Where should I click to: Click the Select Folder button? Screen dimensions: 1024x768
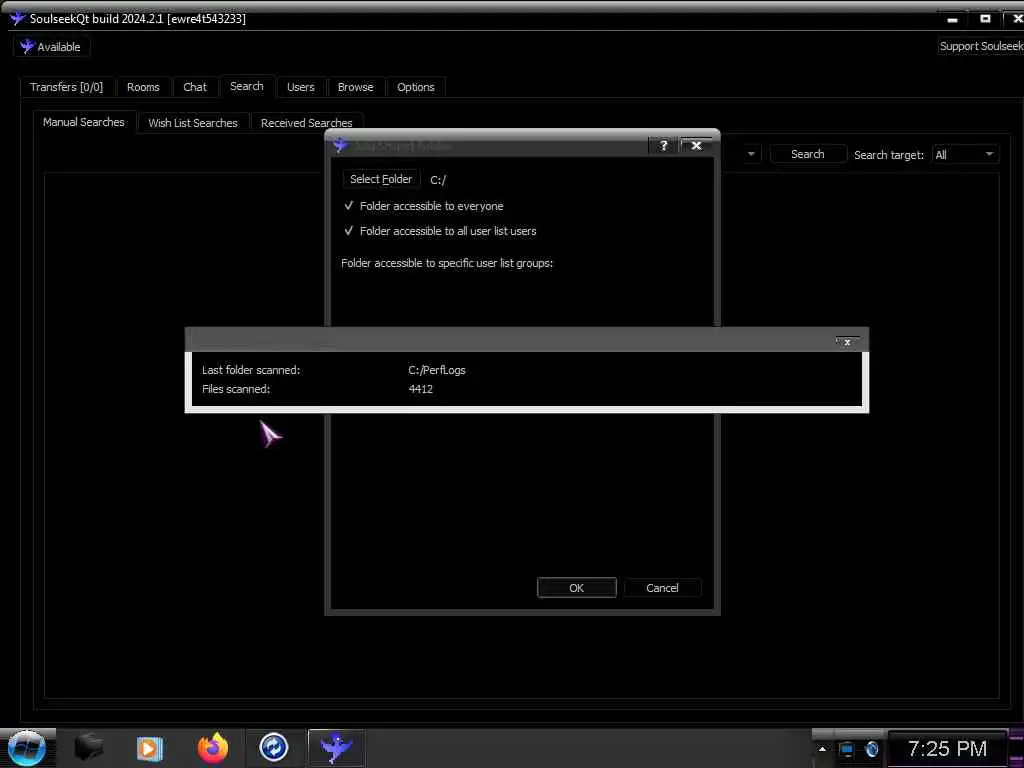[x=381, y=179]
